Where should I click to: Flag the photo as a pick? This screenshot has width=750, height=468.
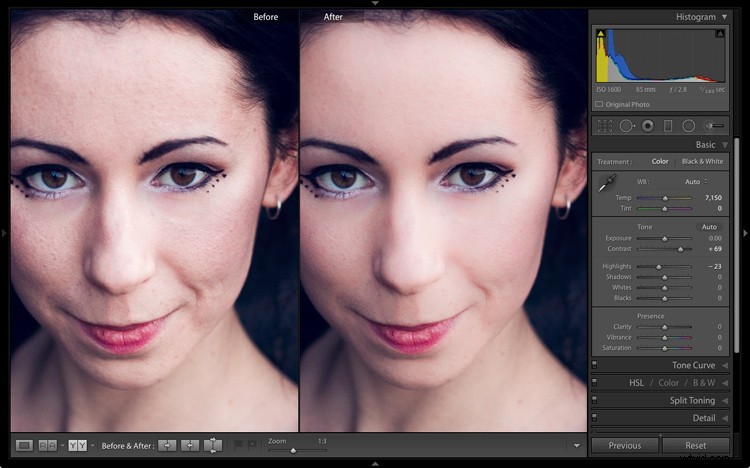[x=238, y=445]
